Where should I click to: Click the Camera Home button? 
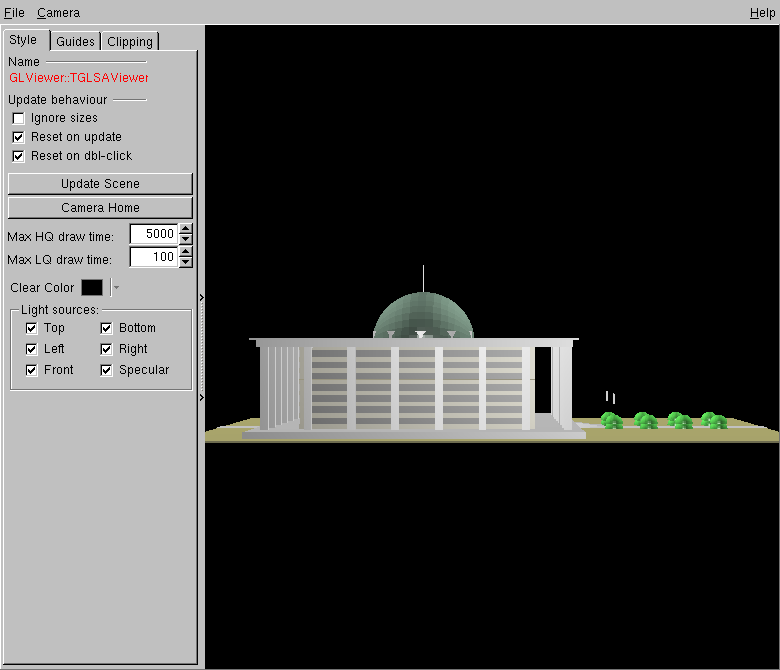[x=100, y=208]
